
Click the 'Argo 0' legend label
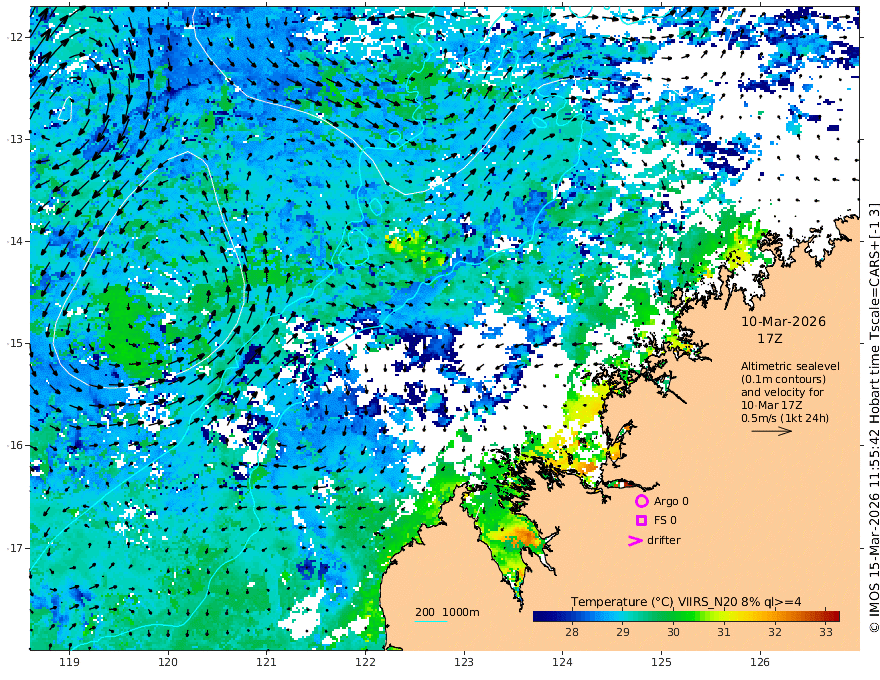pyautogui.click(x=671, y=501)
